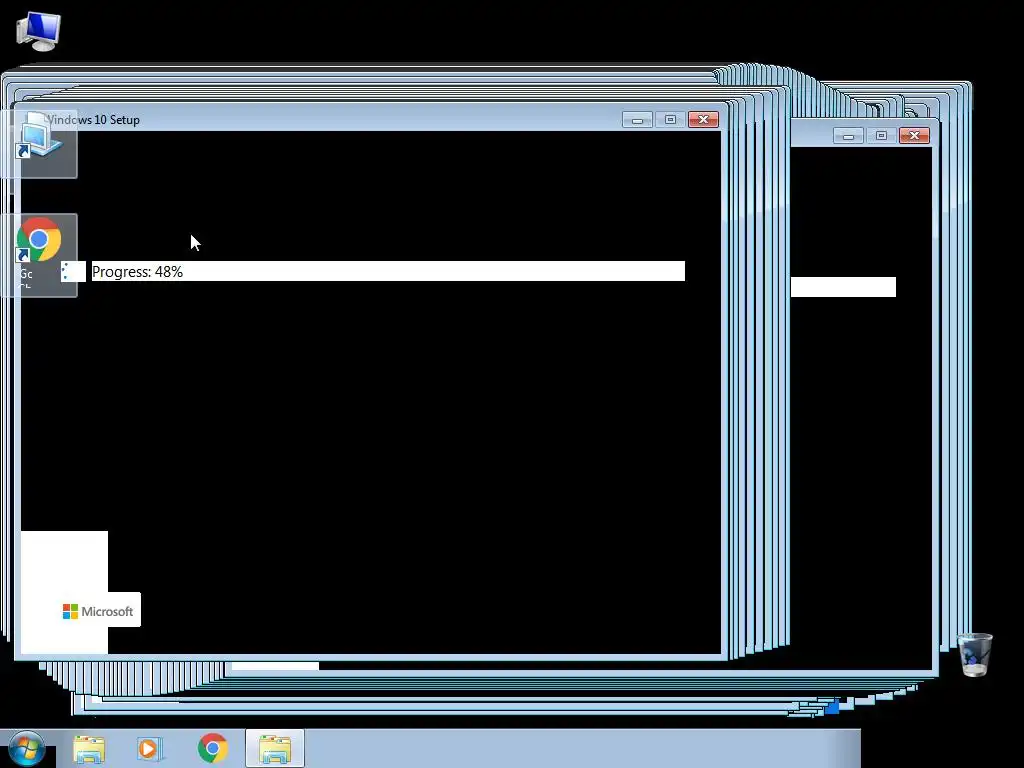Minimize the Windows 10 Setup window

[637, 120]
